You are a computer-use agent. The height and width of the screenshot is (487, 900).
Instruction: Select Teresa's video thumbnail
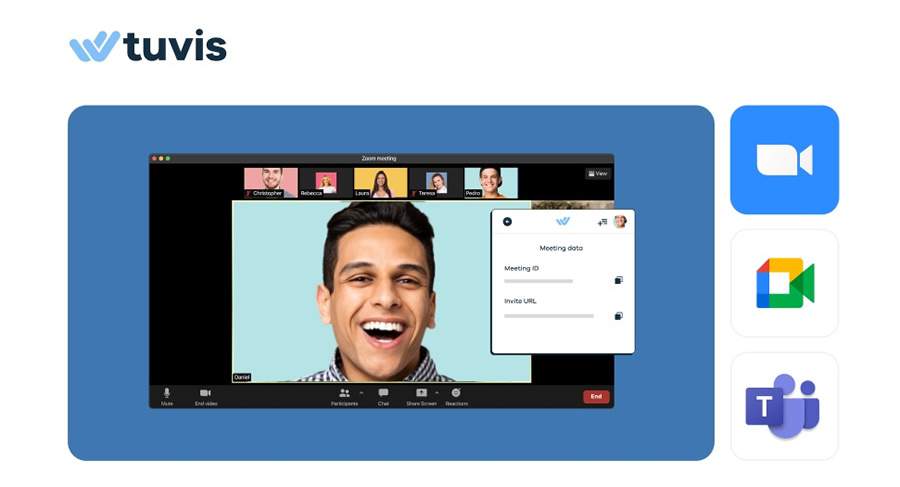(436, 183)
